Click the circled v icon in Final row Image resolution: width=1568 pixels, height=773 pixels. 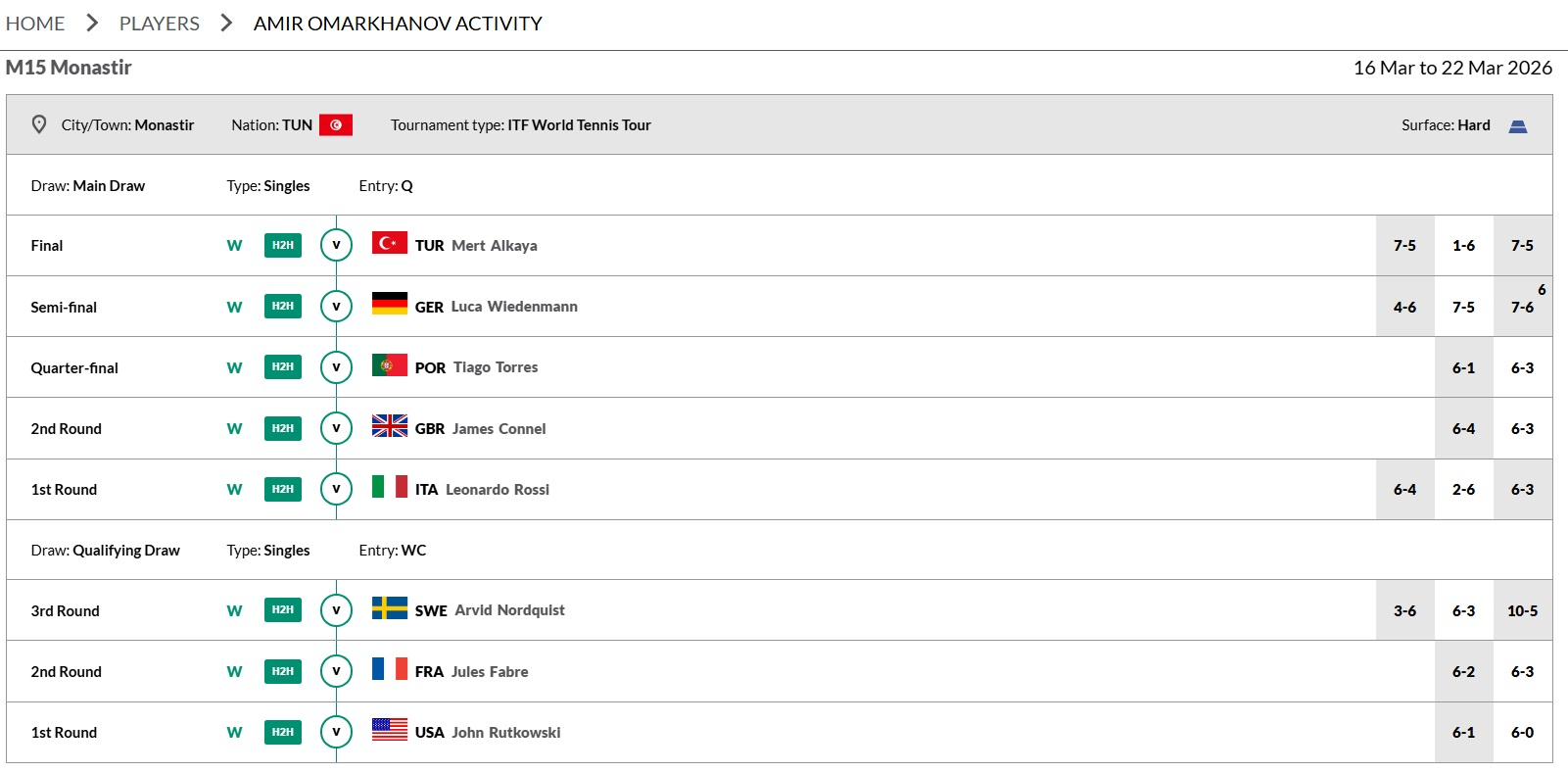[336, 245]
